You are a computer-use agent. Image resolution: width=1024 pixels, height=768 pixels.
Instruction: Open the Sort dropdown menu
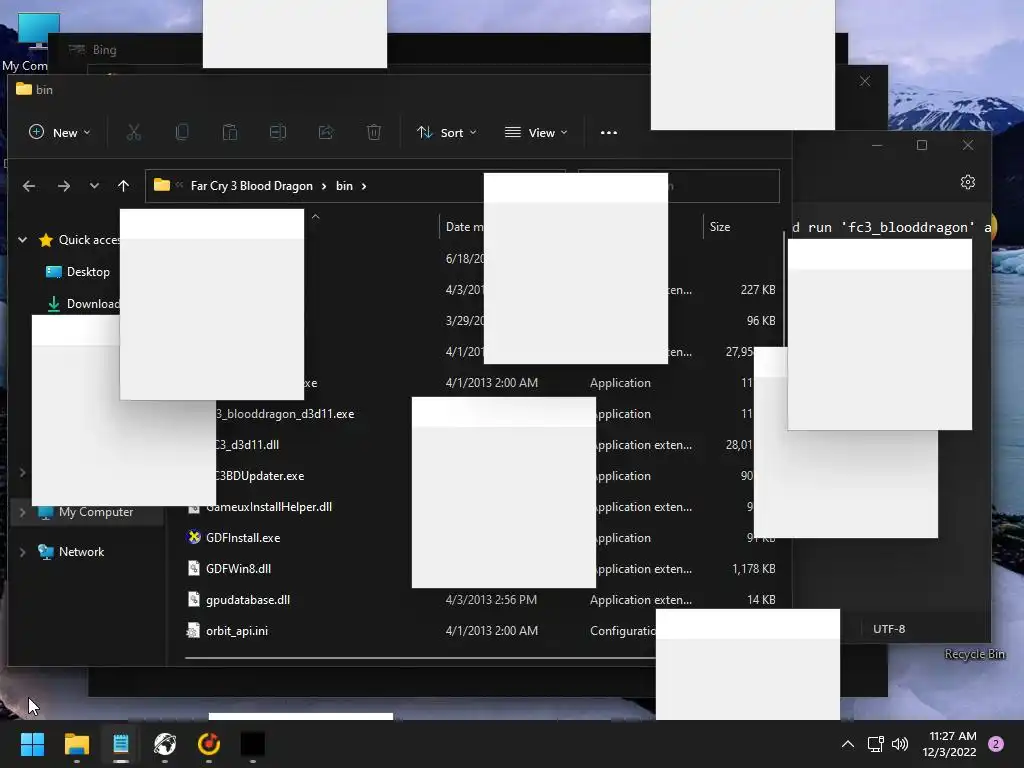[447, 133]
